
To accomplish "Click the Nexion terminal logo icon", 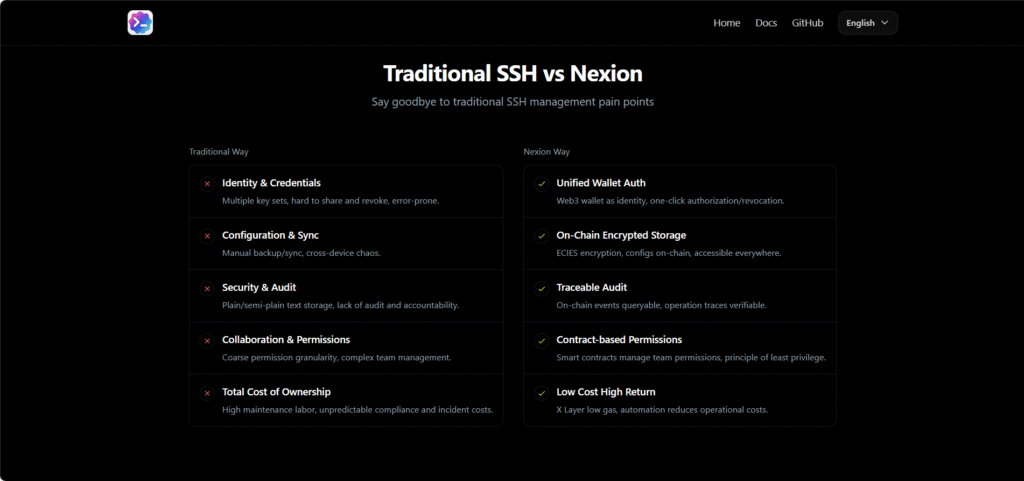I will coord(140,23).
